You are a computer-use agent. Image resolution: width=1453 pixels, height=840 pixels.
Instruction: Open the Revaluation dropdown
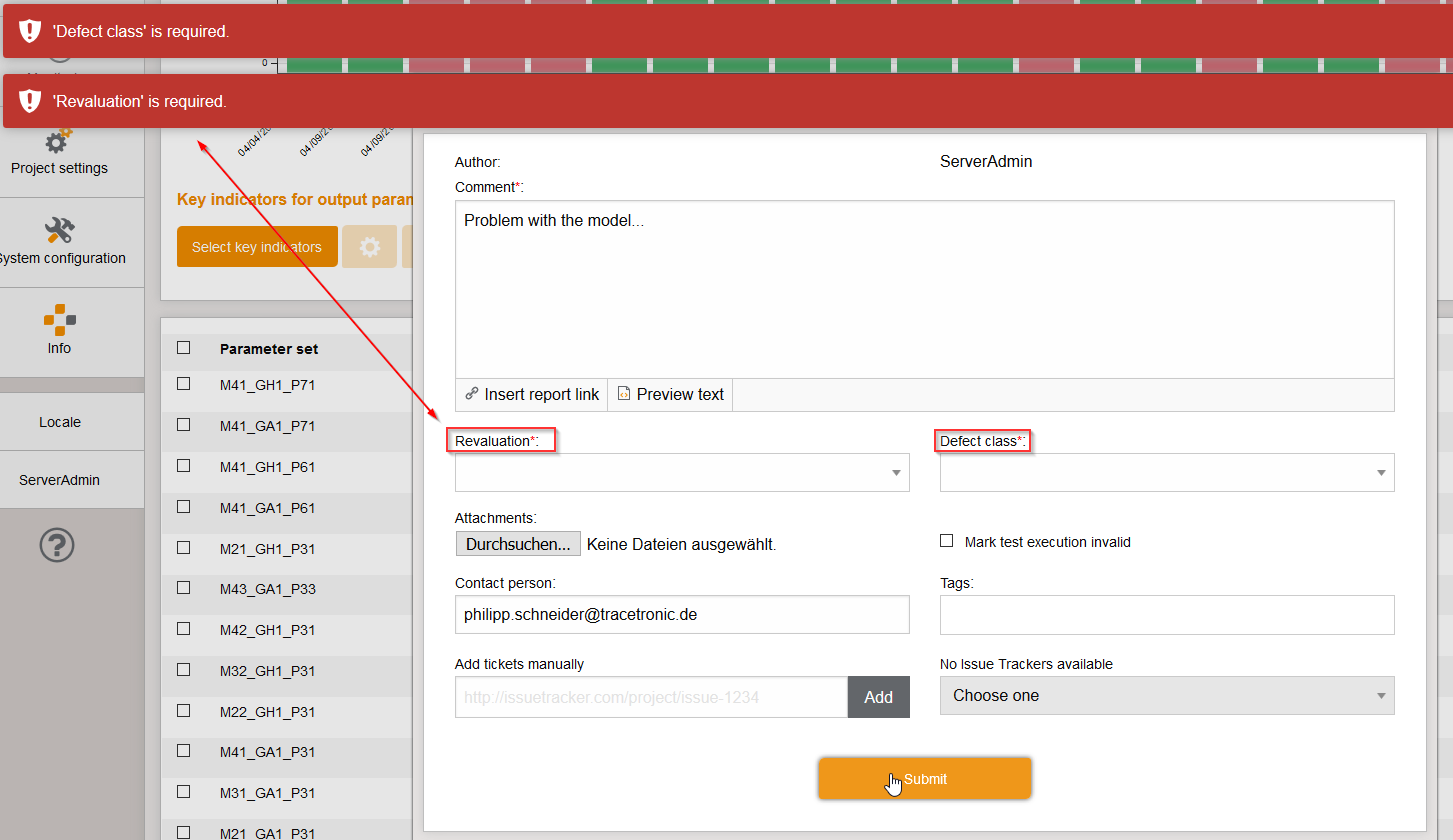(x=682, y=472)
